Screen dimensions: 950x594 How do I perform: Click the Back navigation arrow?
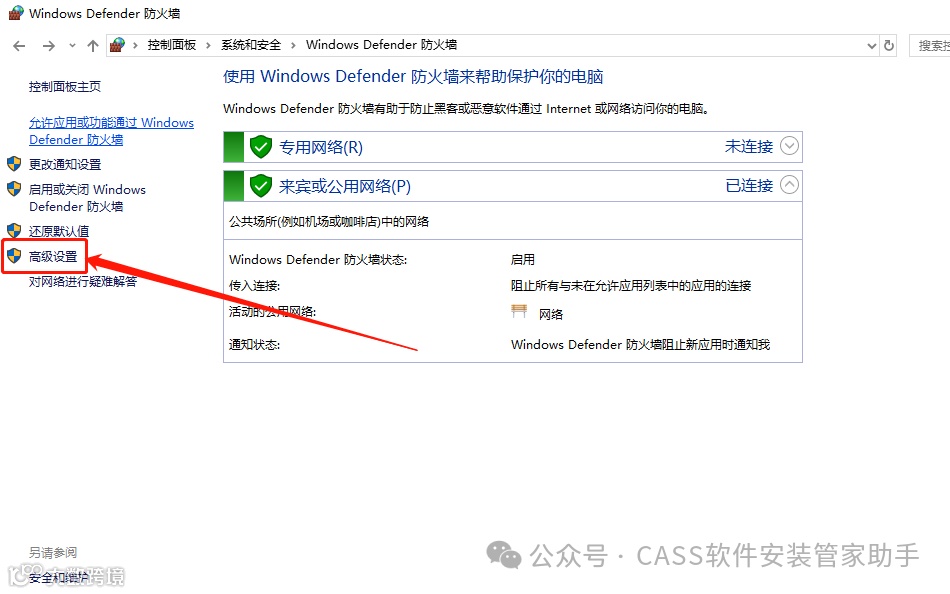19,45
